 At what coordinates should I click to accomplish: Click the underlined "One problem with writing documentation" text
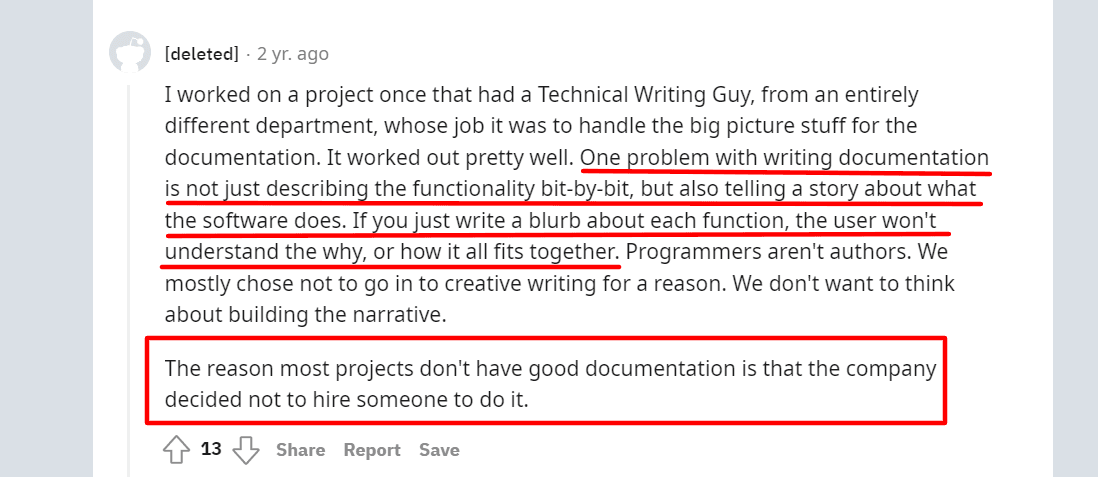tap(784, 158)
